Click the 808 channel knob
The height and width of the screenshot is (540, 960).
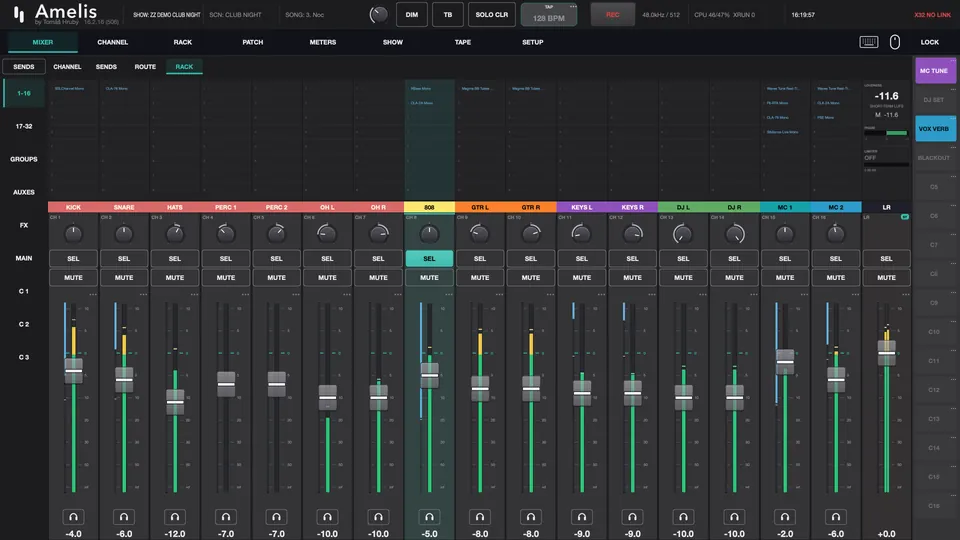pos(429,233)
